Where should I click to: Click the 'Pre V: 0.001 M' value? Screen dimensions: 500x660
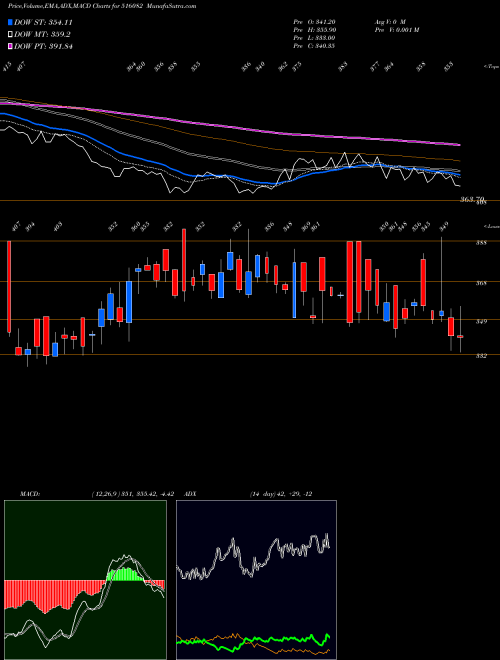[396, 30]
